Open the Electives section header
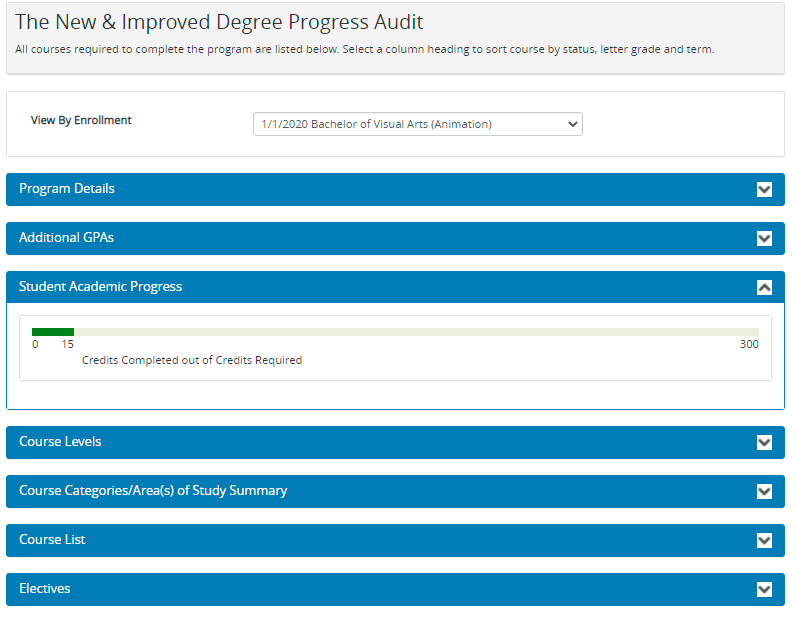The image size is (792, 617). (x=395, y=589)
